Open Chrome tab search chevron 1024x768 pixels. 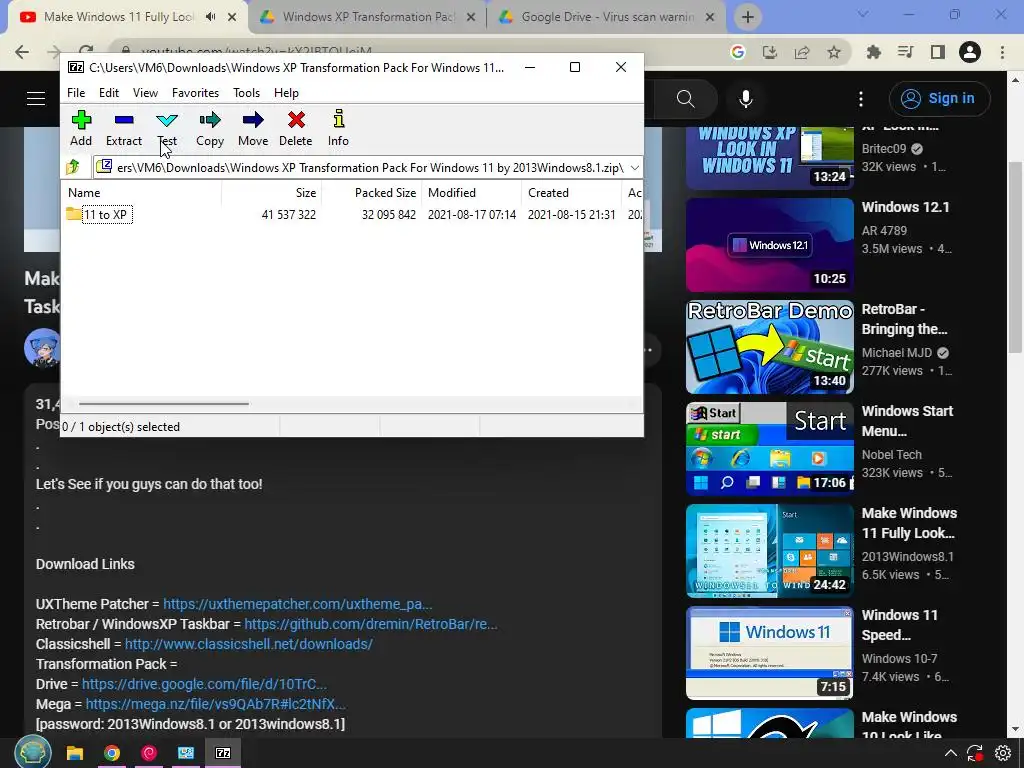[863, 14]
